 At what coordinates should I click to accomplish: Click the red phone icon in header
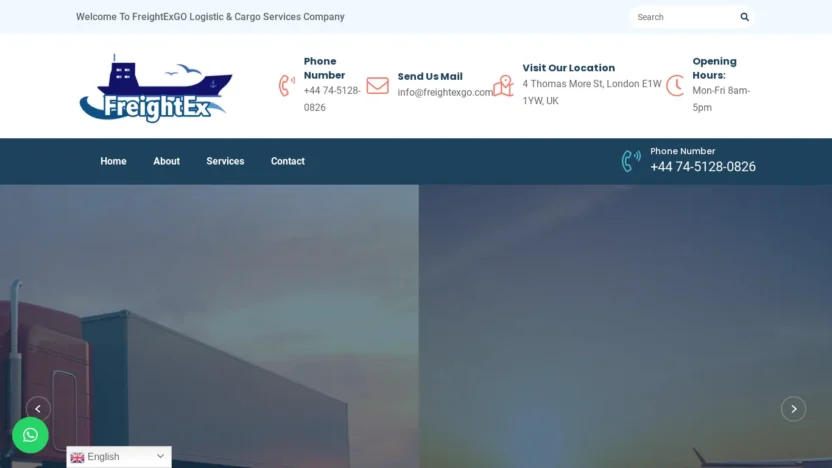(x=287, y=85)
